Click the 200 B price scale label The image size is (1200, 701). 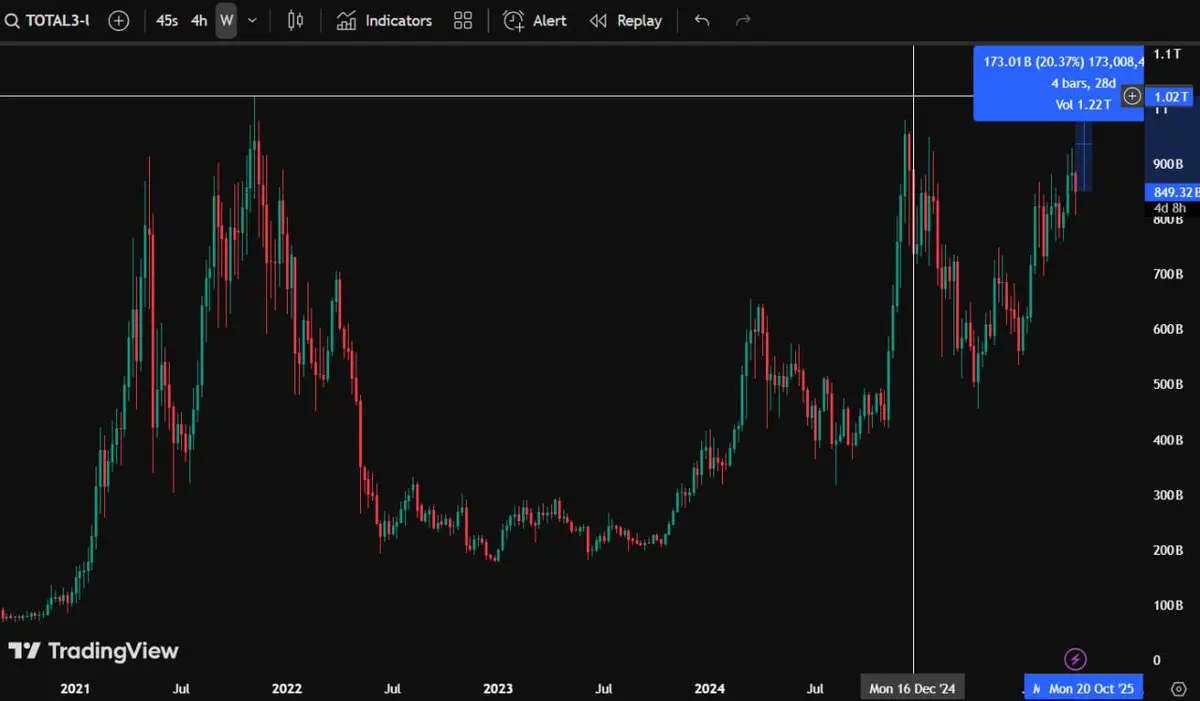coord(1169,550)
